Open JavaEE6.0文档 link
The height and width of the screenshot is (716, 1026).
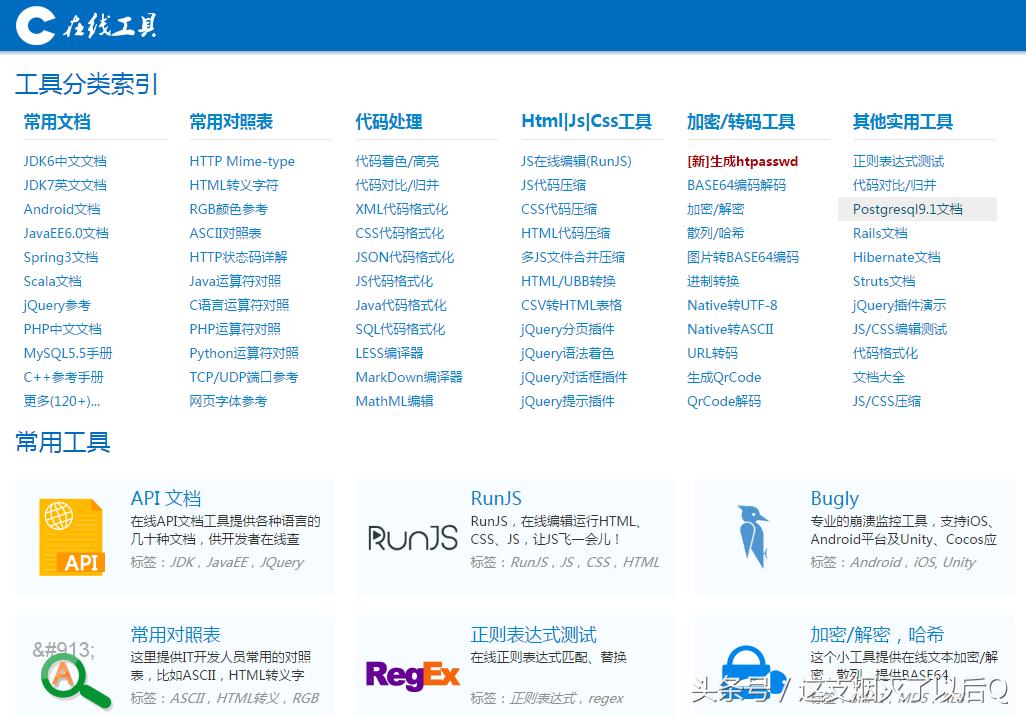[66, 233]
